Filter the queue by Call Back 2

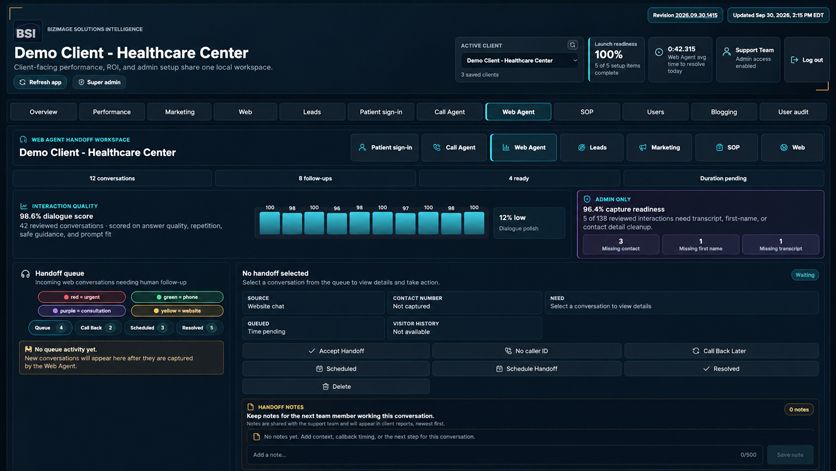[97, 328]
